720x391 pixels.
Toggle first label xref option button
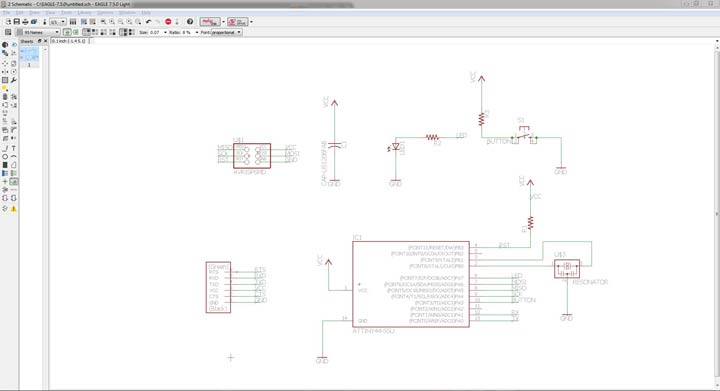click(67, 32)
